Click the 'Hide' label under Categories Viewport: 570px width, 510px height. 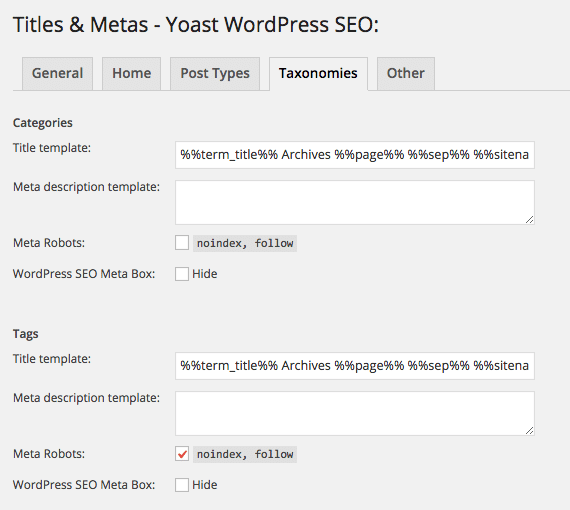[205, 274]
